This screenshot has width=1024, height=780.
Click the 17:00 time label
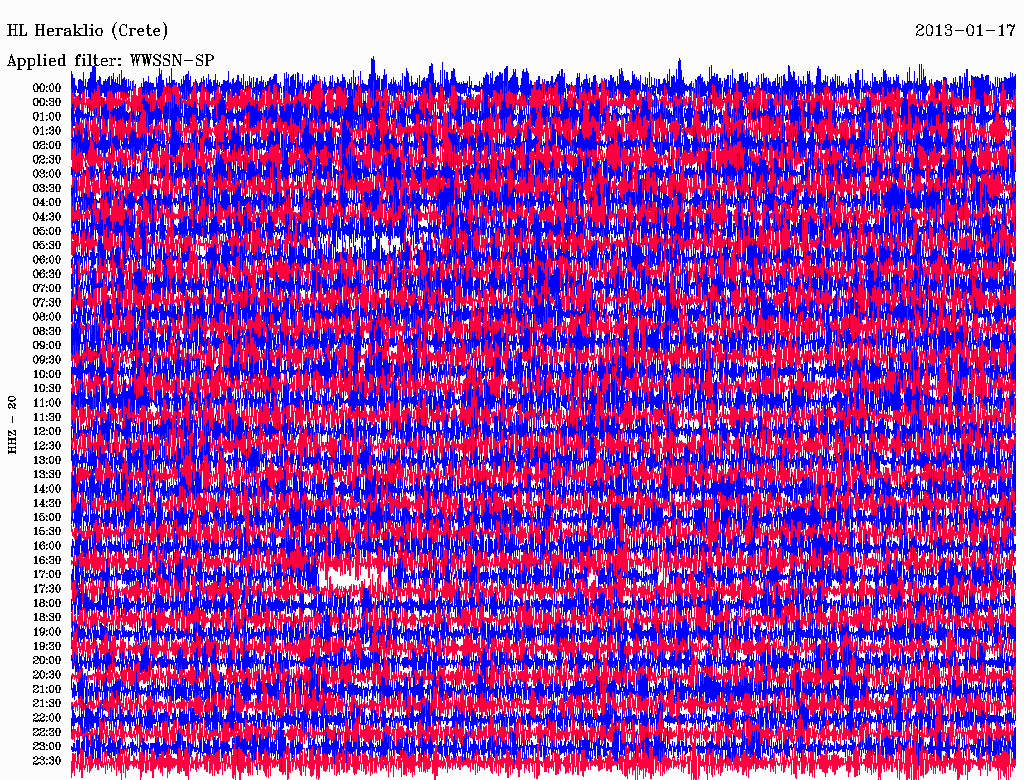tap(47, 575)
